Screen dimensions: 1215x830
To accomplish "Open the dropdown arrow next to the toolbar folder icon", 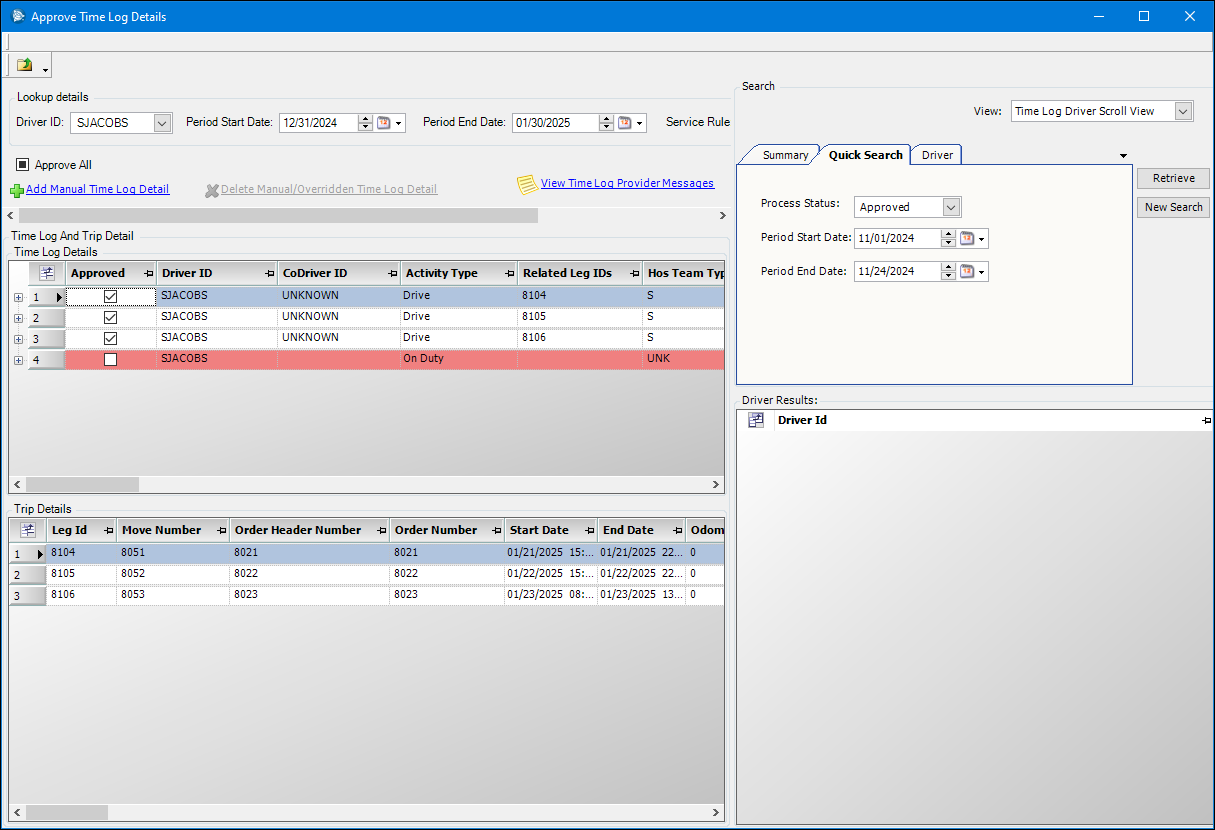I will coord(46,69).
